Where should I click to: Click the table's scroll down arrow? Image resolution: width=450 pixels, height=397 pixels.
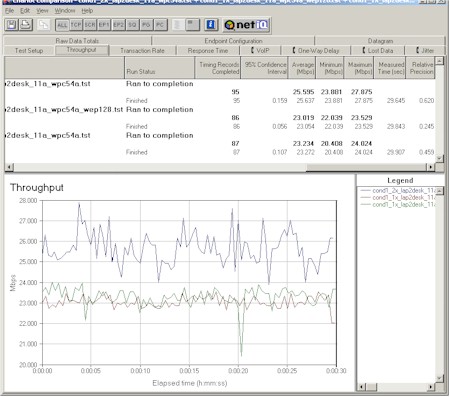[439, 158]
